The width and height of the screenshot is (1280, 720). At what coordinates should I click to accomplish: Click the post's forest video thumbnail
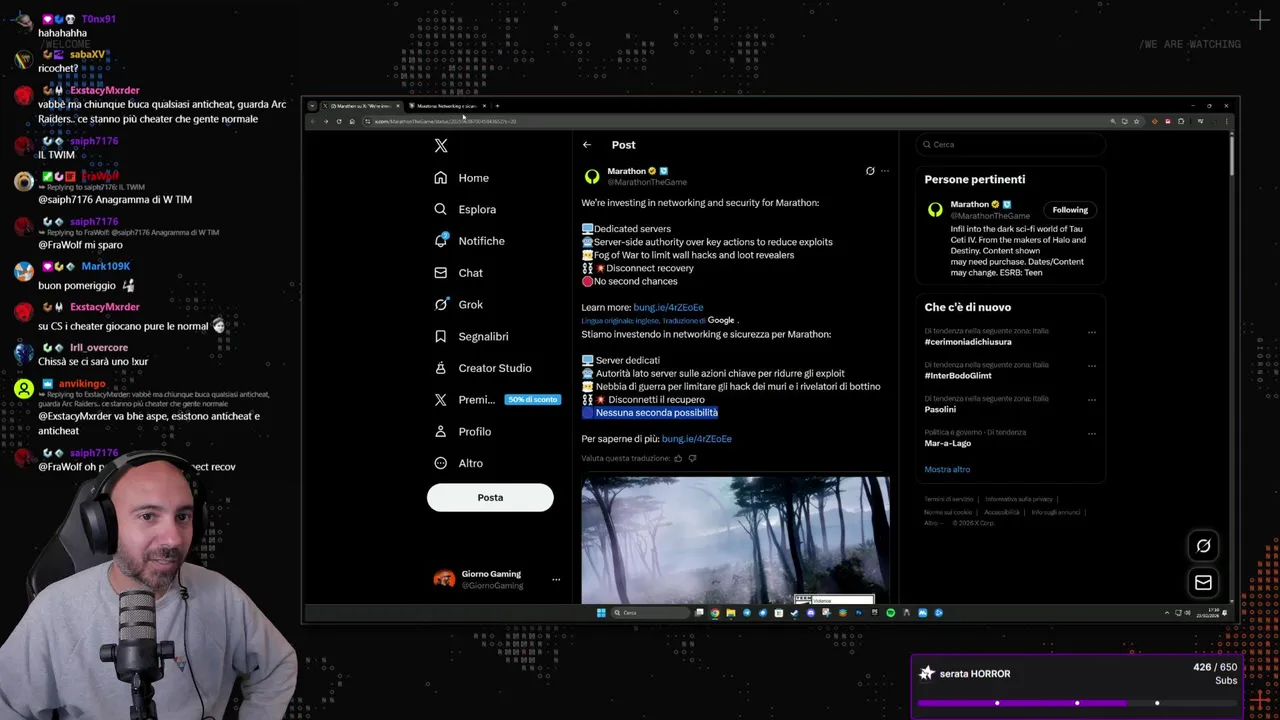(735, 540)
